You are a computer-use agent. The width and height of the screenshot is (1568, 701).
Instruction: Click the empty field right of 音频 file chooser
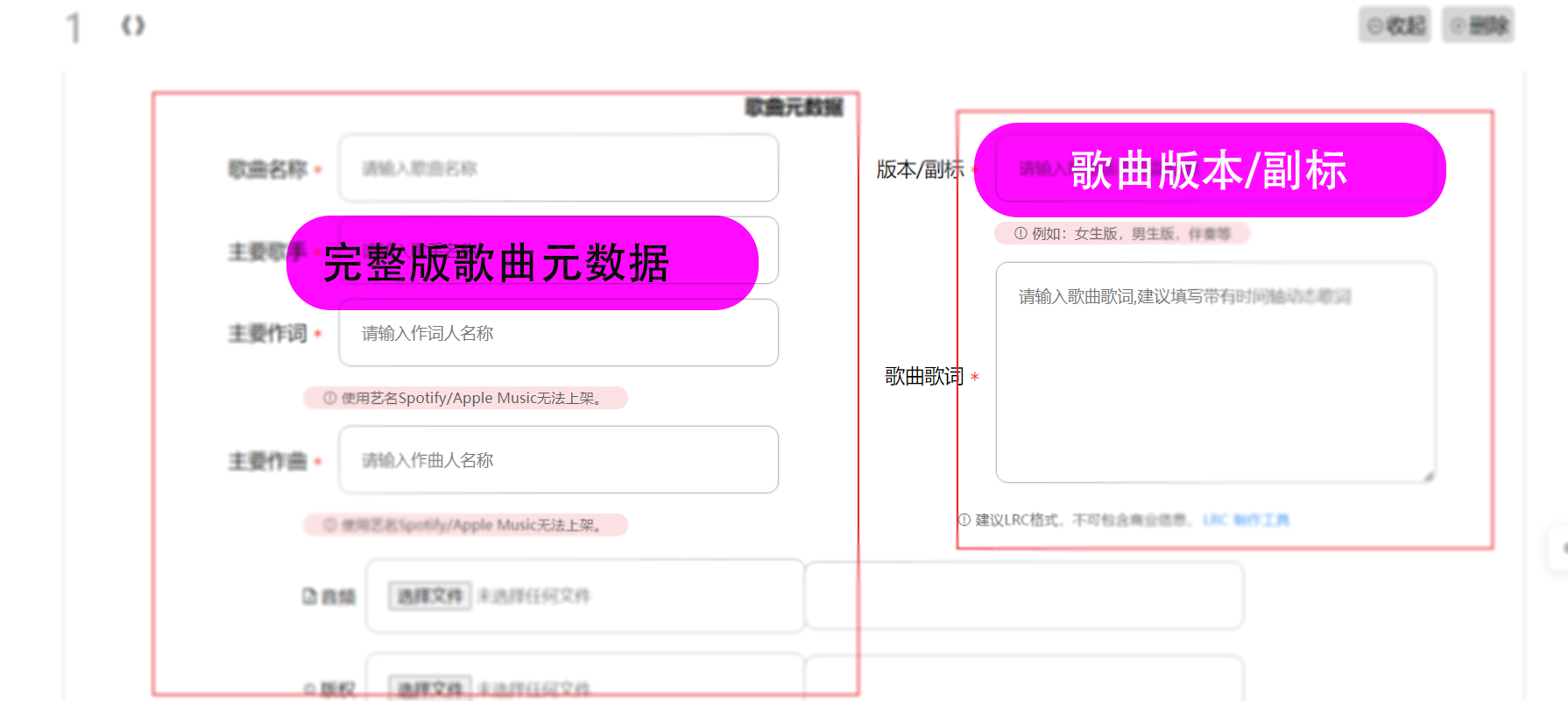click(1025, 596)
